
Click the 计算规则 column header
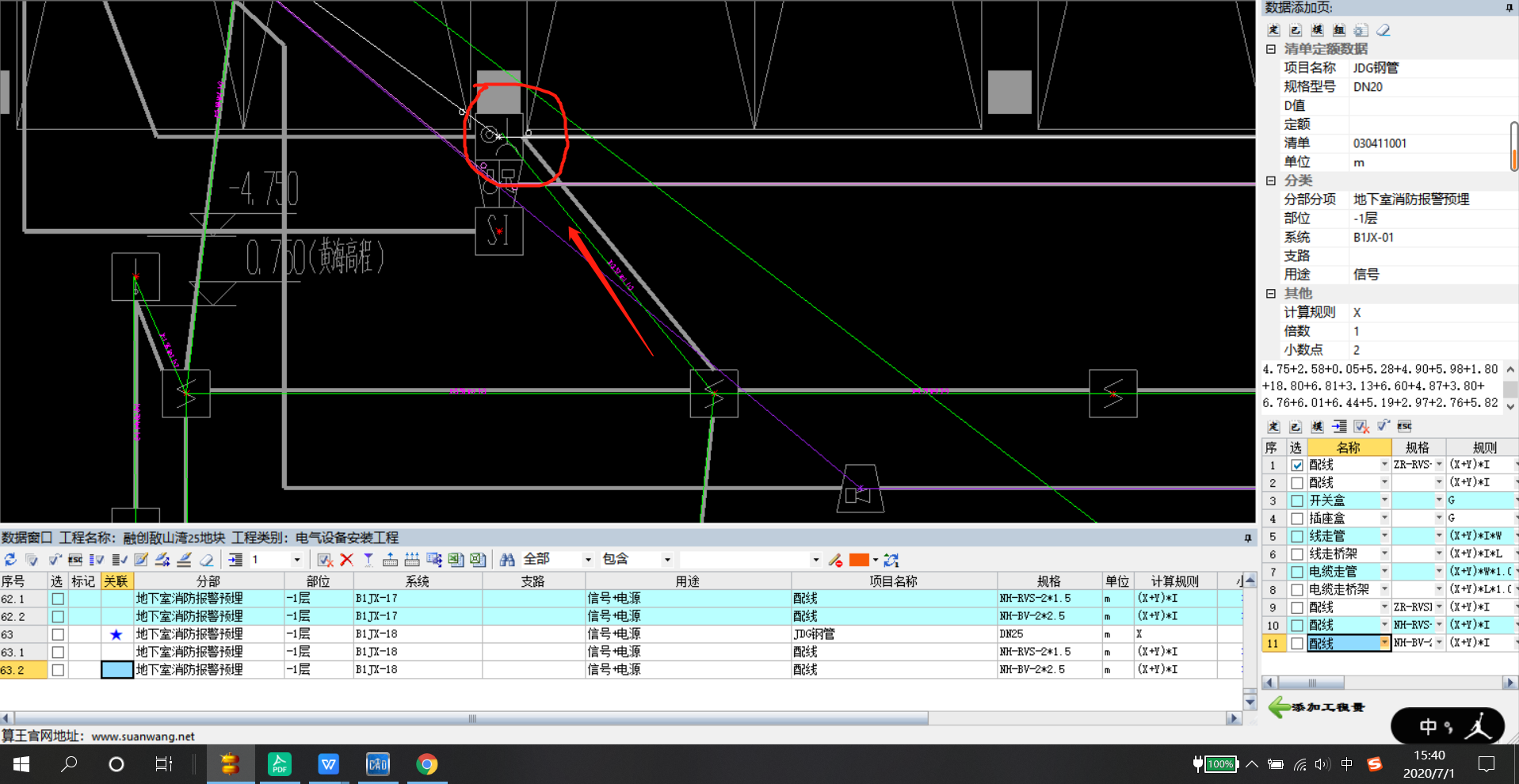pyautogui.click(x=1174, y=581)
